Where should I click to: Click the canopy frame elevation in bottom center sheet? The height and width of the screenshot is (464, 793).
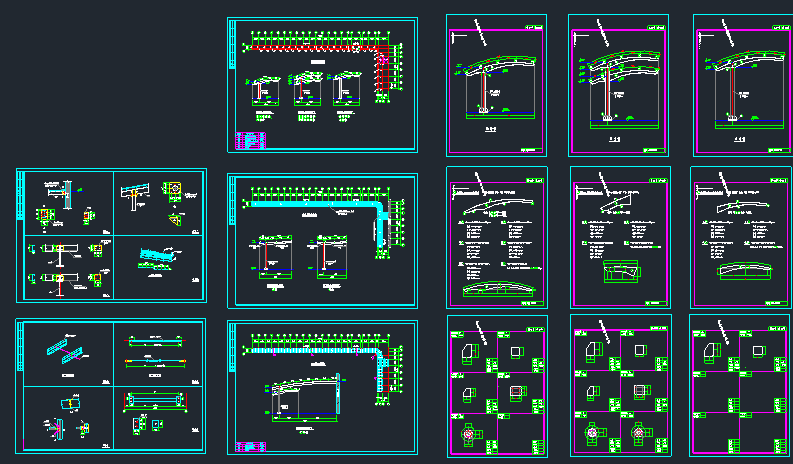pos(300,395)
